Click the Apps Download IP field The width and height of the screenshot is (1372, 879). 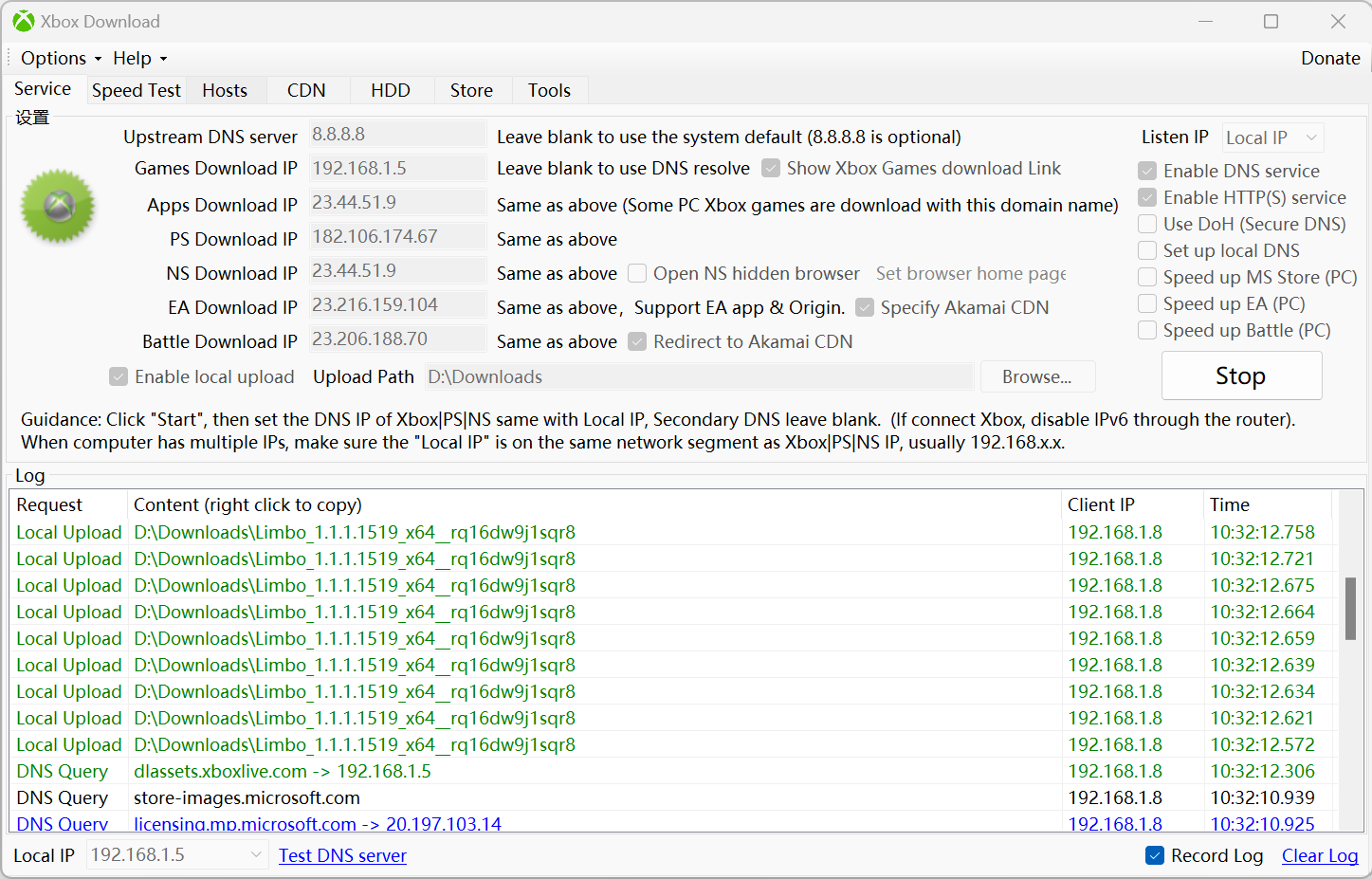click(397, 202)
